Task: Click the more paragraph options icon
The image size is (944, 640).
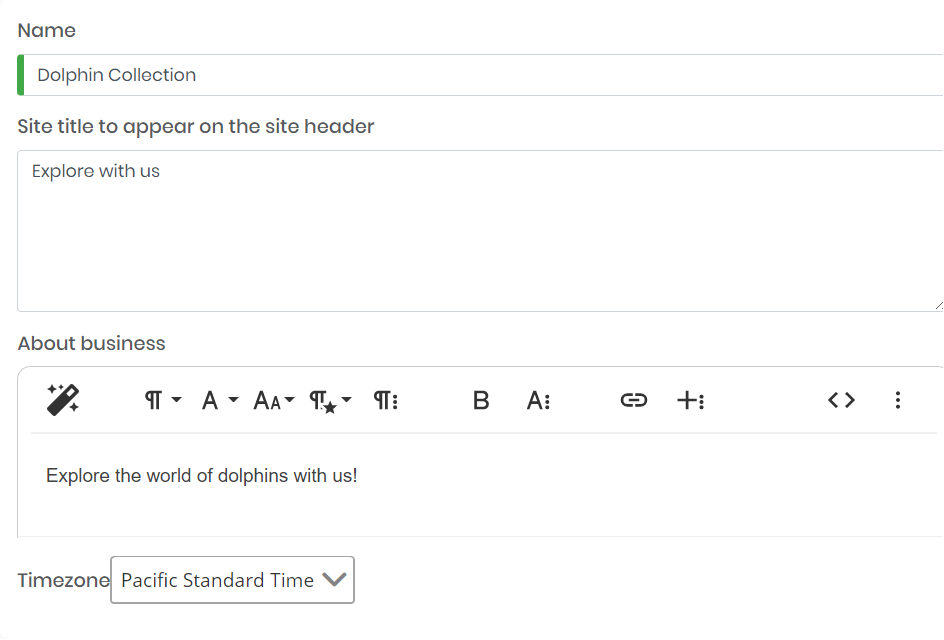Action: [386, 400]
